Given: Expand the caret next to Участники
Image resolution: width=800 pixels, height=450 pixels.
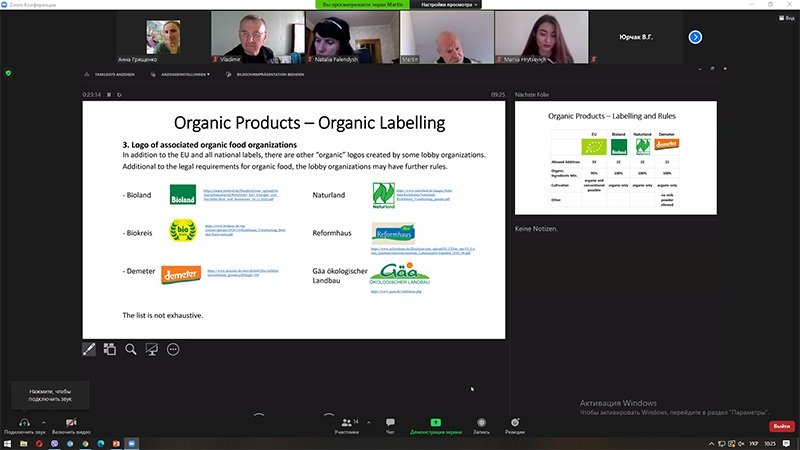Looking at the screenshot, I should [368, 422].
